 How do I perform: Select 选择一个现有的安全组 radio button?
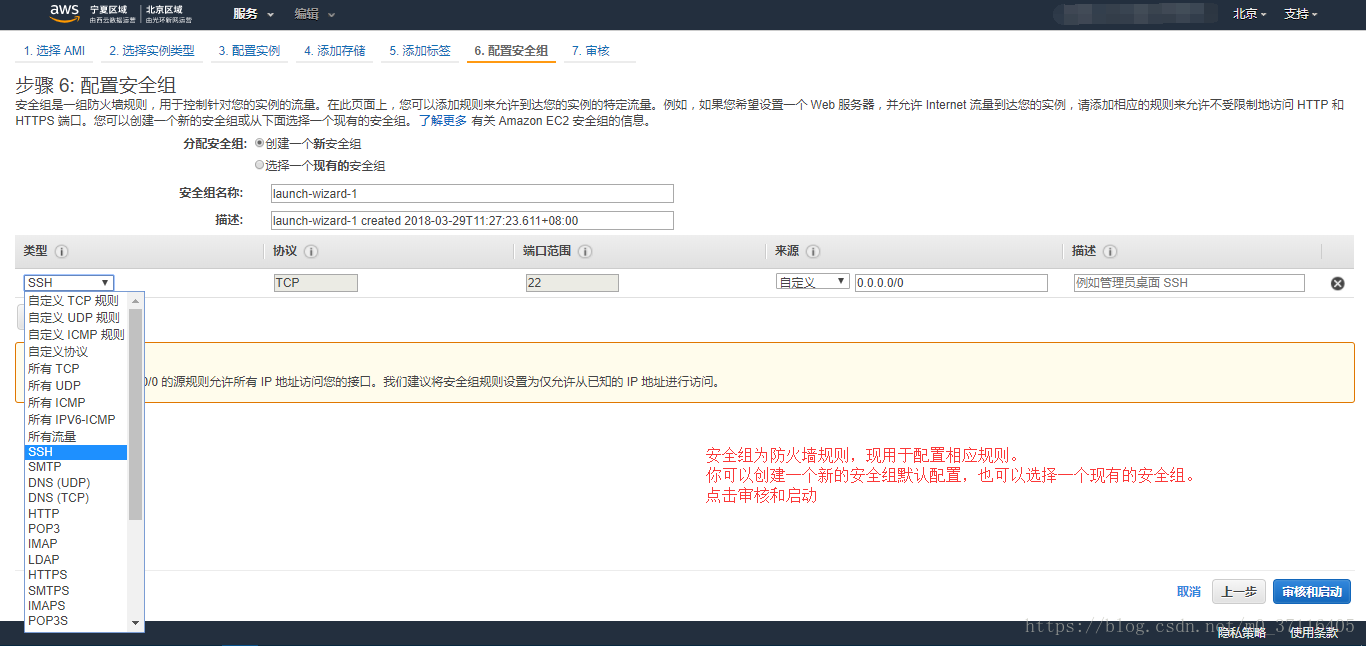point(260,165)
